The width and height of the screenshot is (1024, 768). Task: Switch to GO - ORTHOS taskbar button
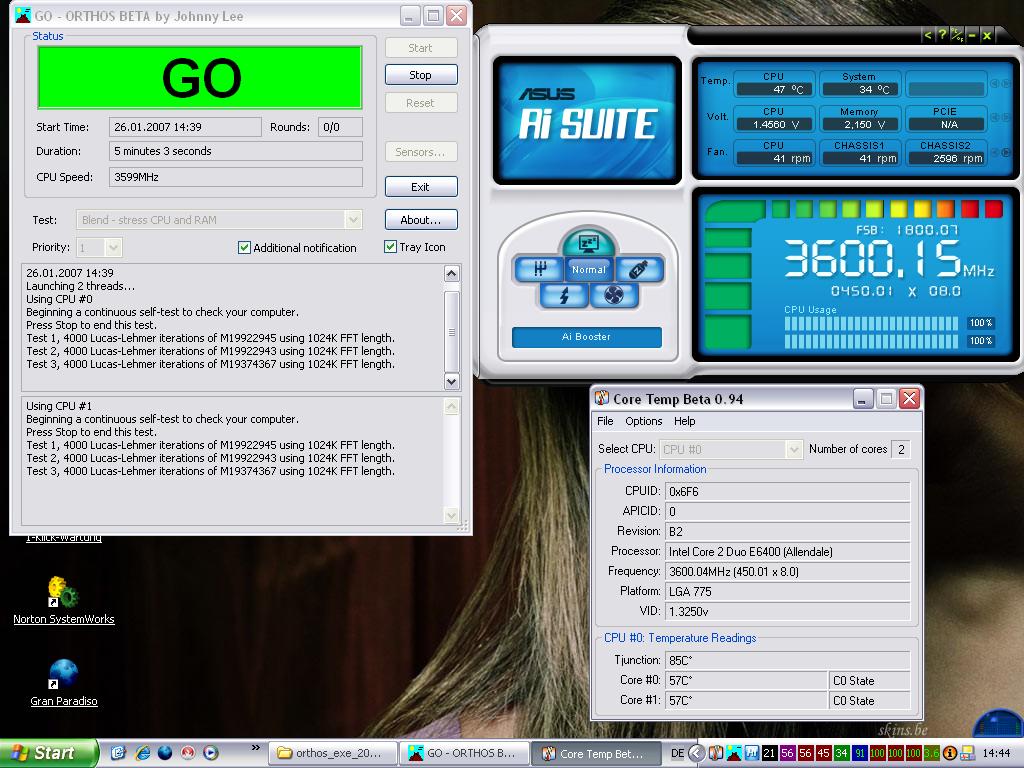click(465, 754)
